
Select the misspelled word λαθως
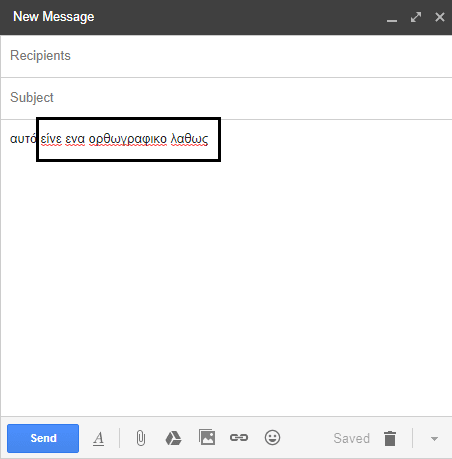[189, 139]
